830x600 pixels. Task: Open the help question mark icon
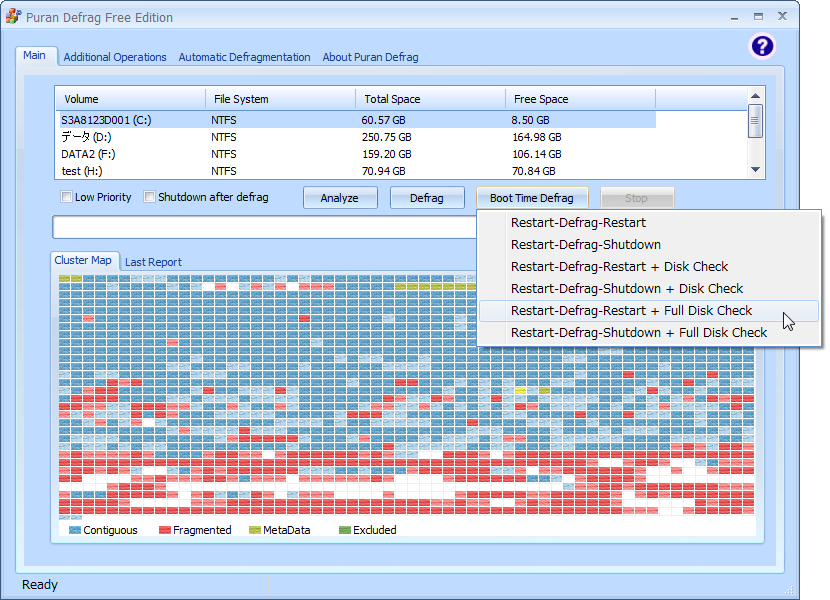pyautogui.click(x=762, y=47)
